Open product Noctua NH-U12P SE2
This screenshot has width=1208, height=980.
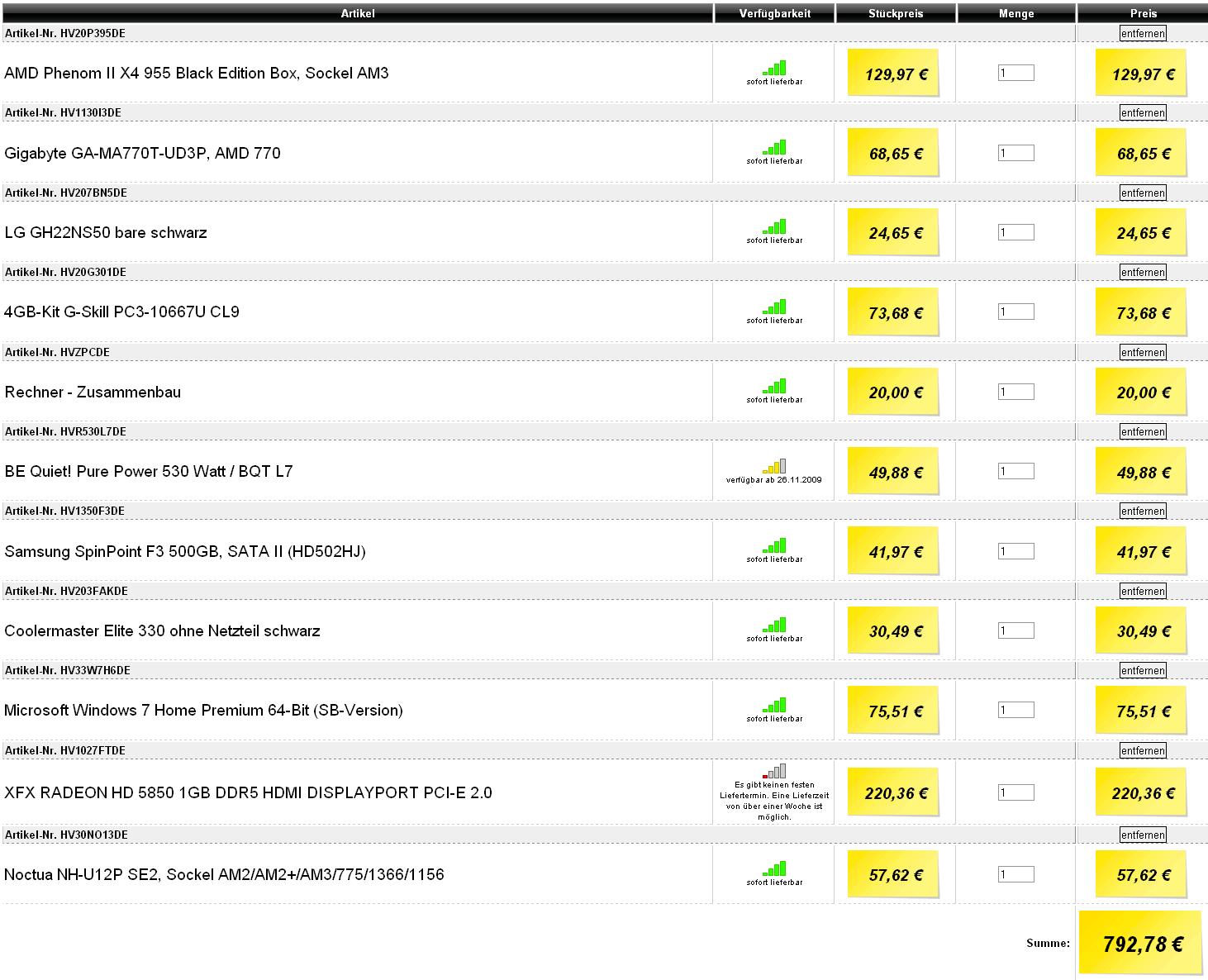coord(224,874)
